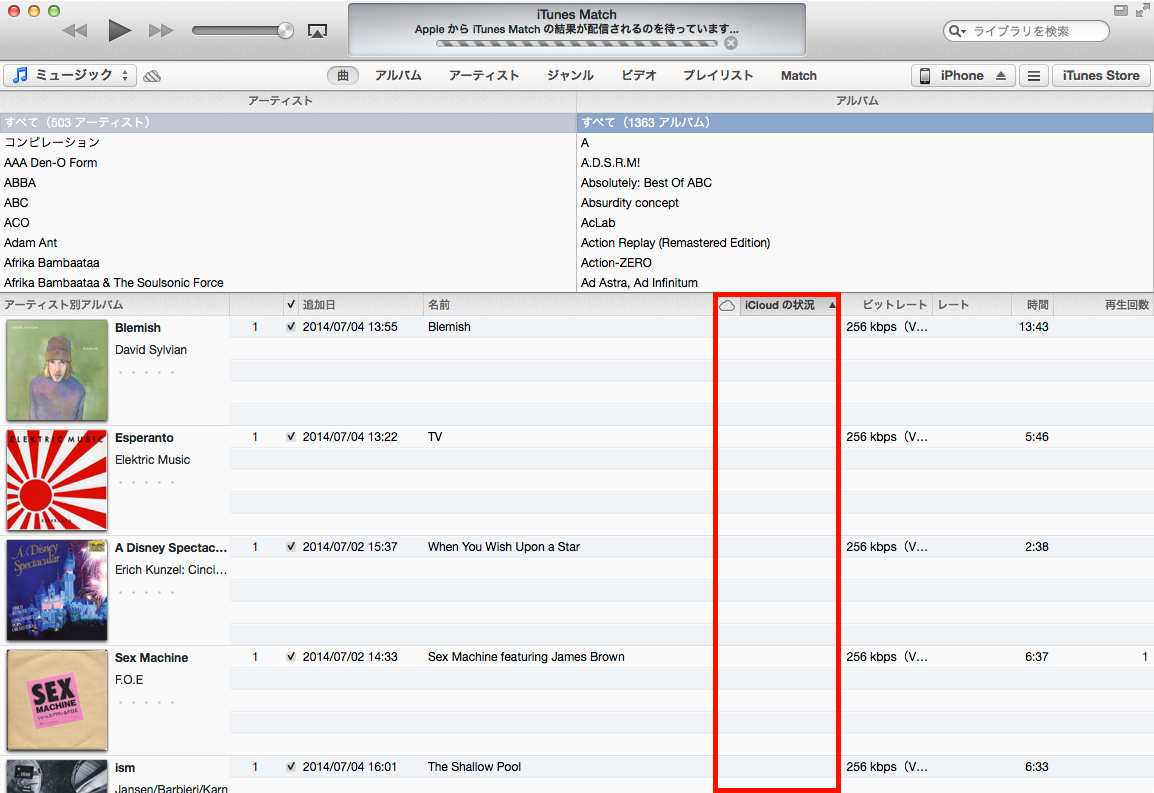Eject the iPhone with eject icon
The width and height of the screenshot is (1154, 793).
(1001, 75)
